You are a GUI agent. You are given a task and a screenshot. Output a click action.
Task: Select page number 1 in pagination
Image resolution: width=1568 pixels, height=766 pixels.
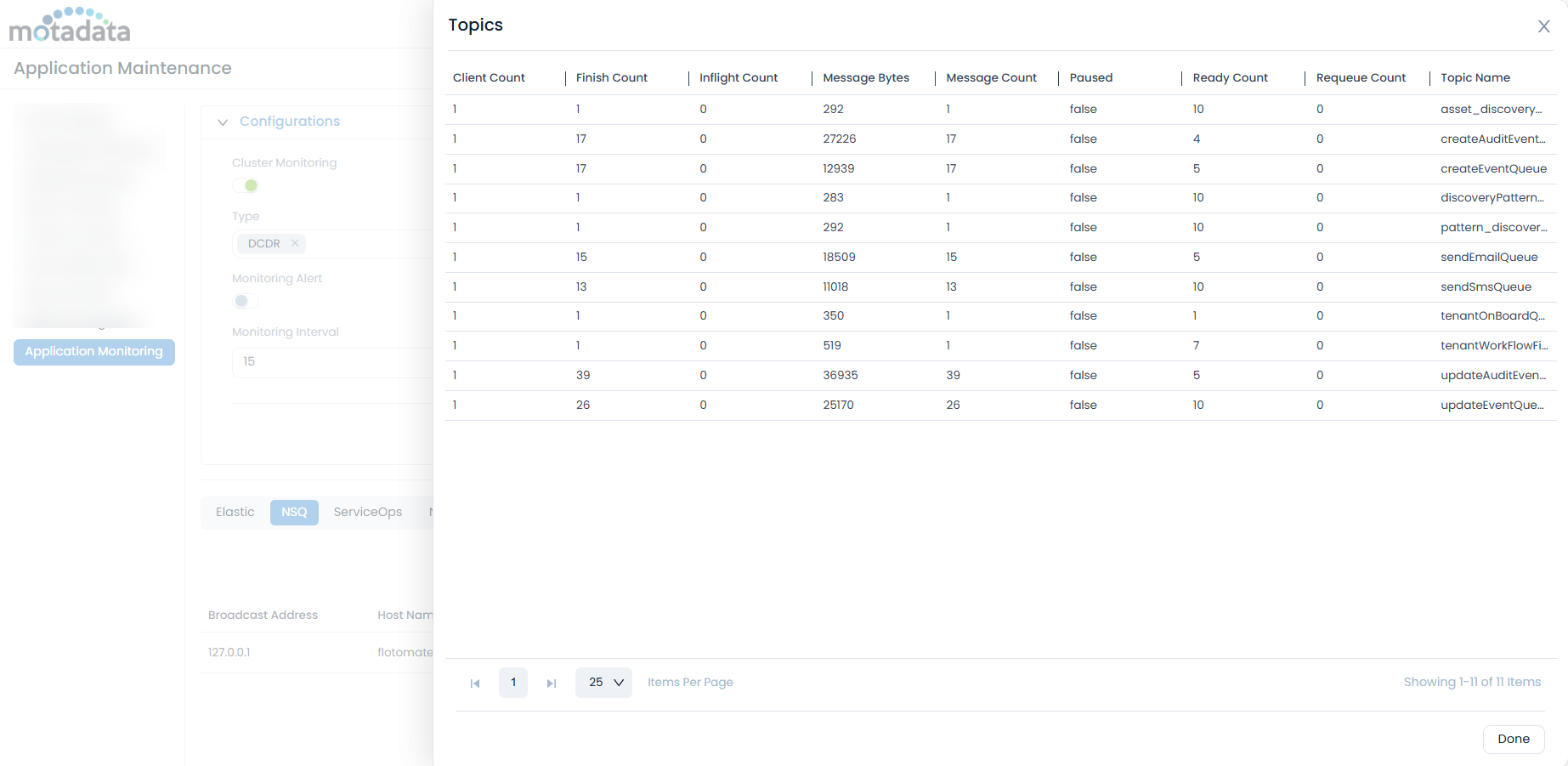click(x=512, y=683)
